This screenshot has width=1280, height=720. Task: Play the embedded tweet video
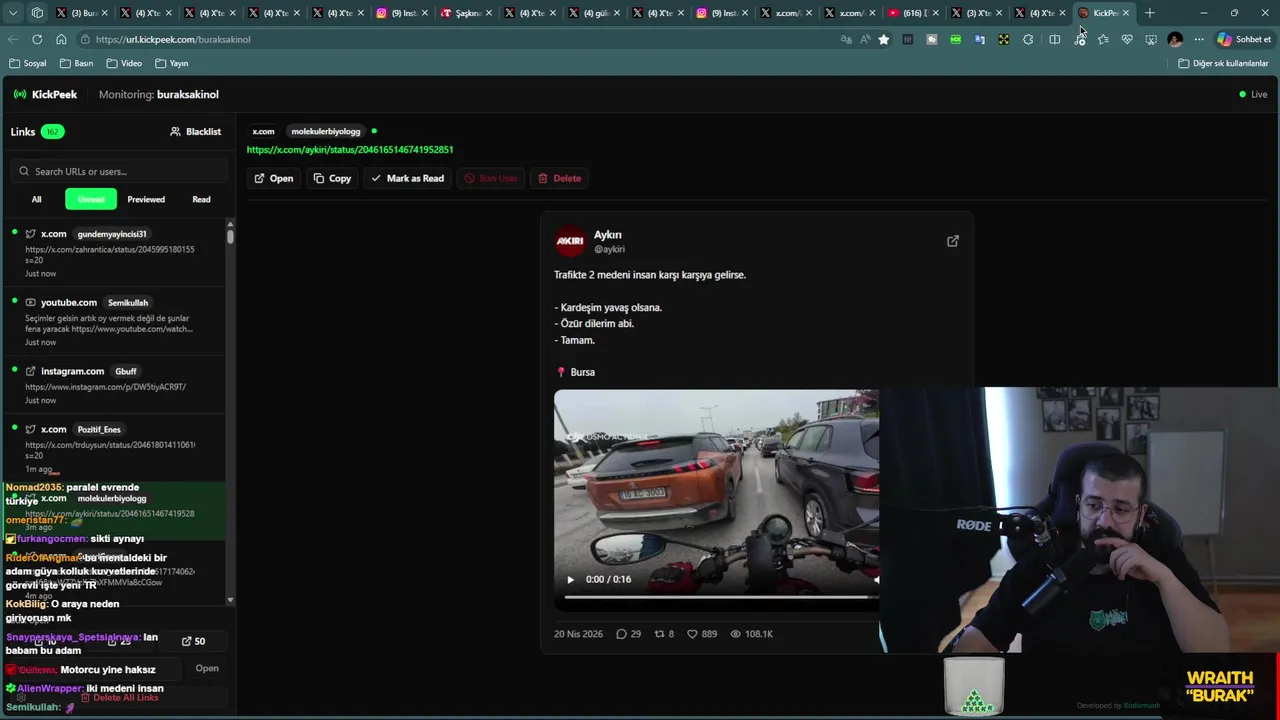coord(570,579)
